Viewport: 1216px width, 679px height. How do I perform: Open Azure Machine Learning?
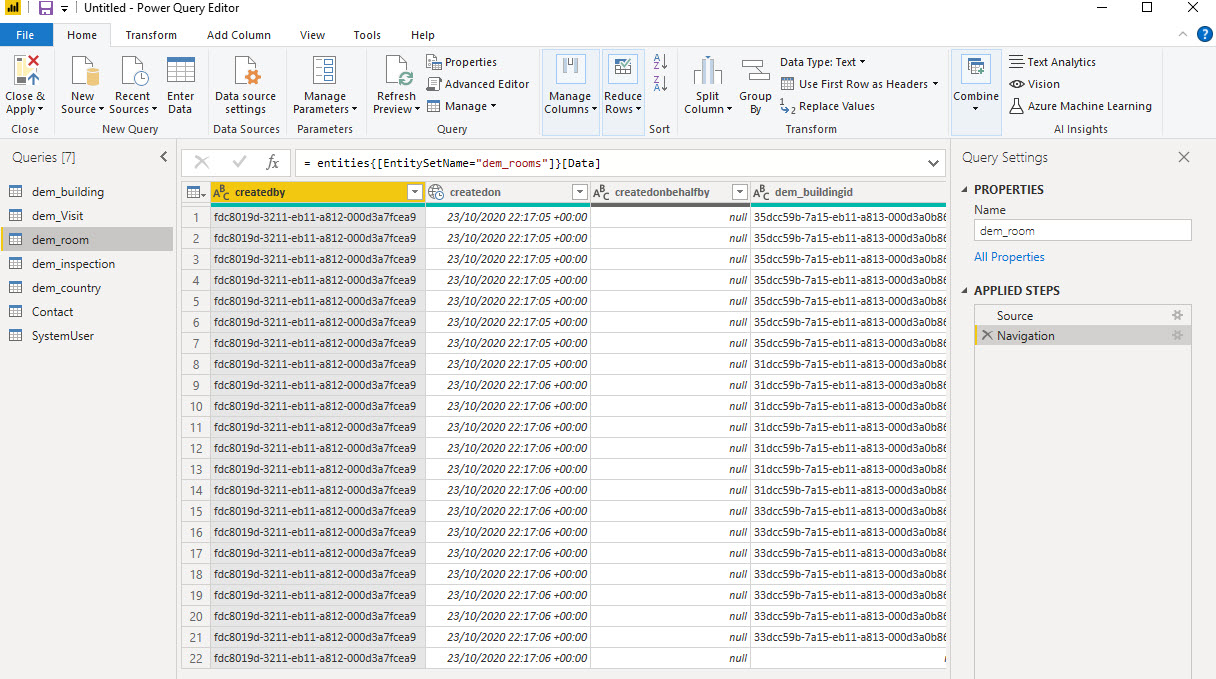tap(1080, 106)
